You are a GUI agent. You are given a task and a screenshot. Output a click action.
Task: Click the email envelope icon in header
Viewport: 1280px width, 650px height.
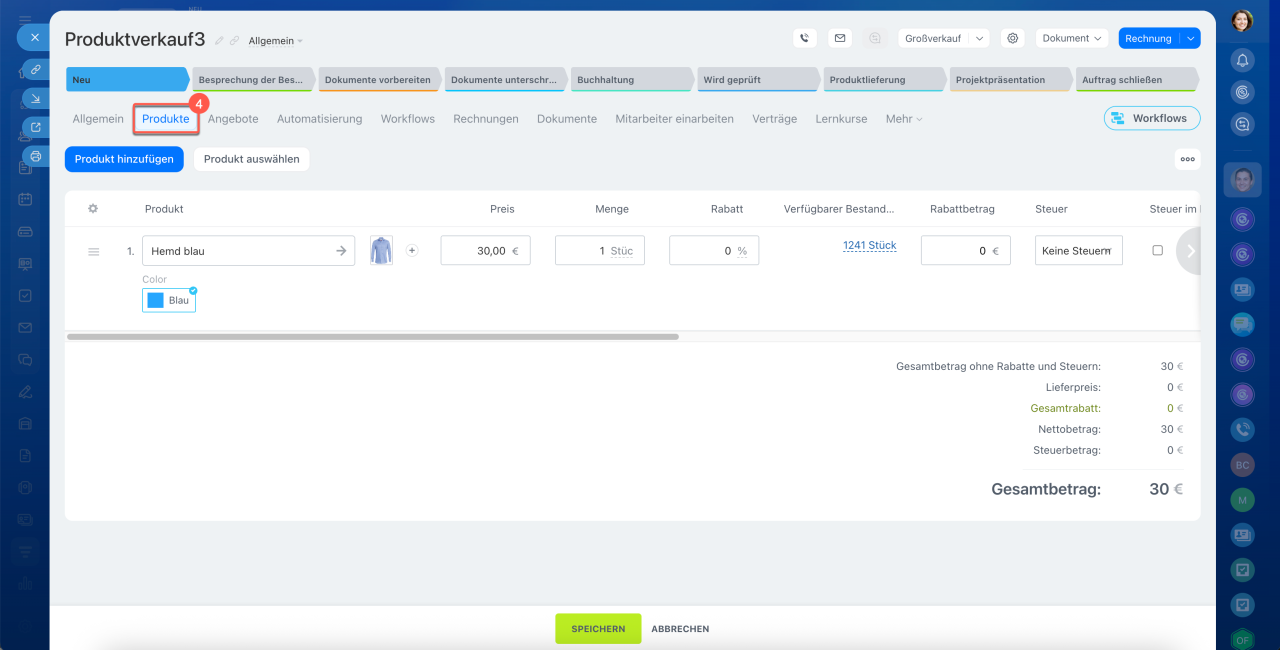(840, 38)
